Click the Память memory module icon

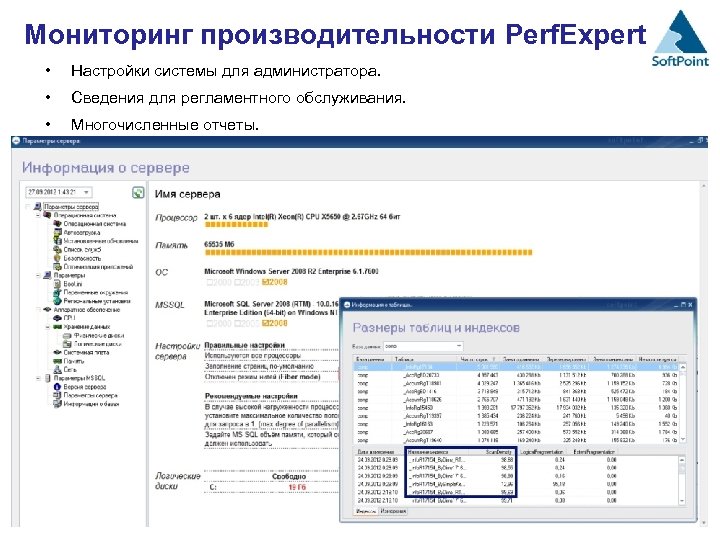click(x=57, y=361)
